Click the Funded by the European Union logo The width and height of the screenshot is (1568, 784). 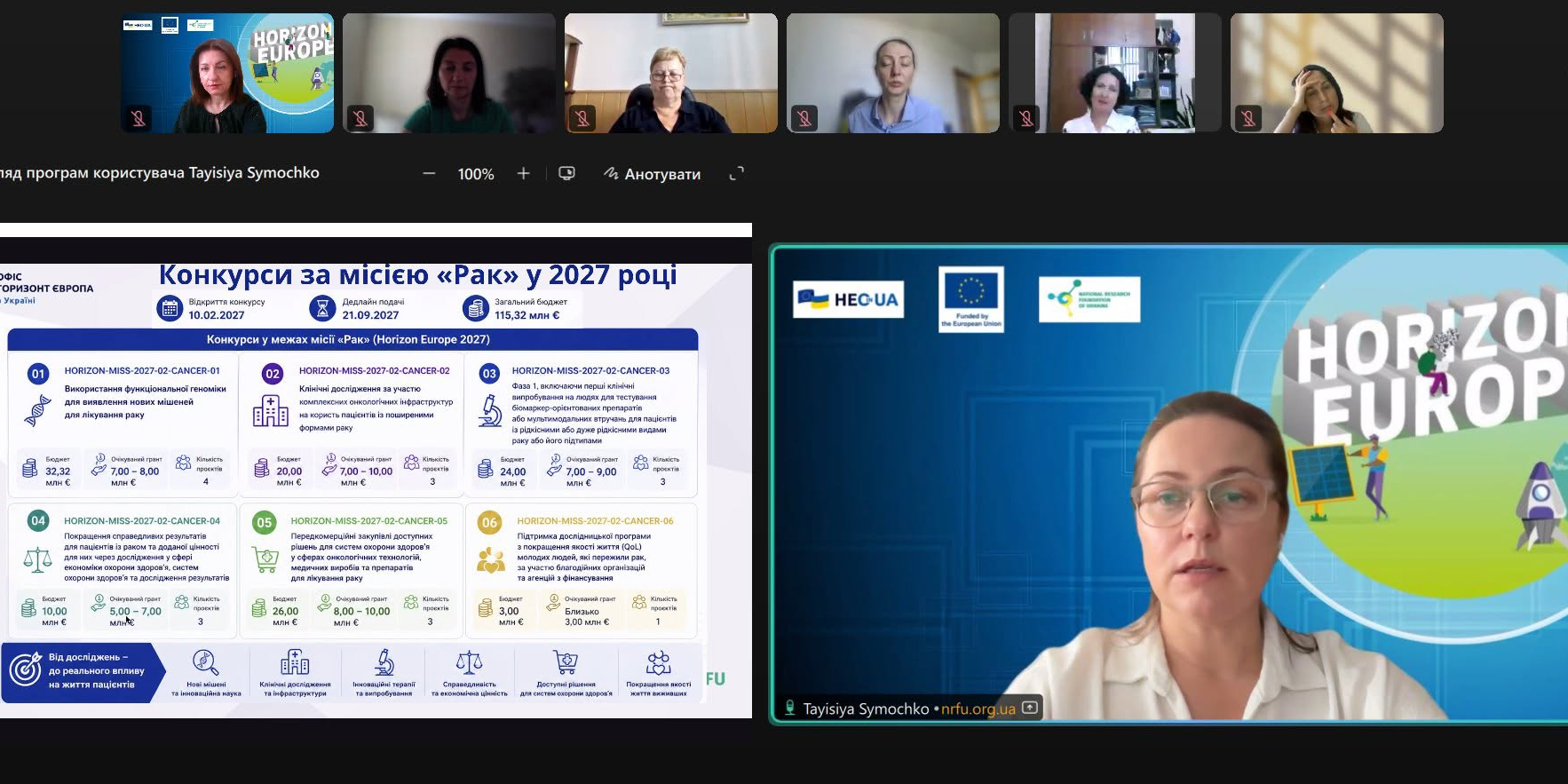[971, 299]
